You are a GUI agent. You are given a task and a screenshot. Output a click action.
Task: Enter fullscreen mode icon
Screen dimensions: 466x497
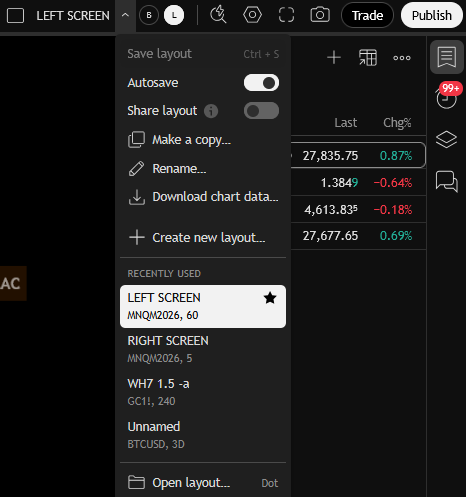pyautogui.click(x=286, y=15)
